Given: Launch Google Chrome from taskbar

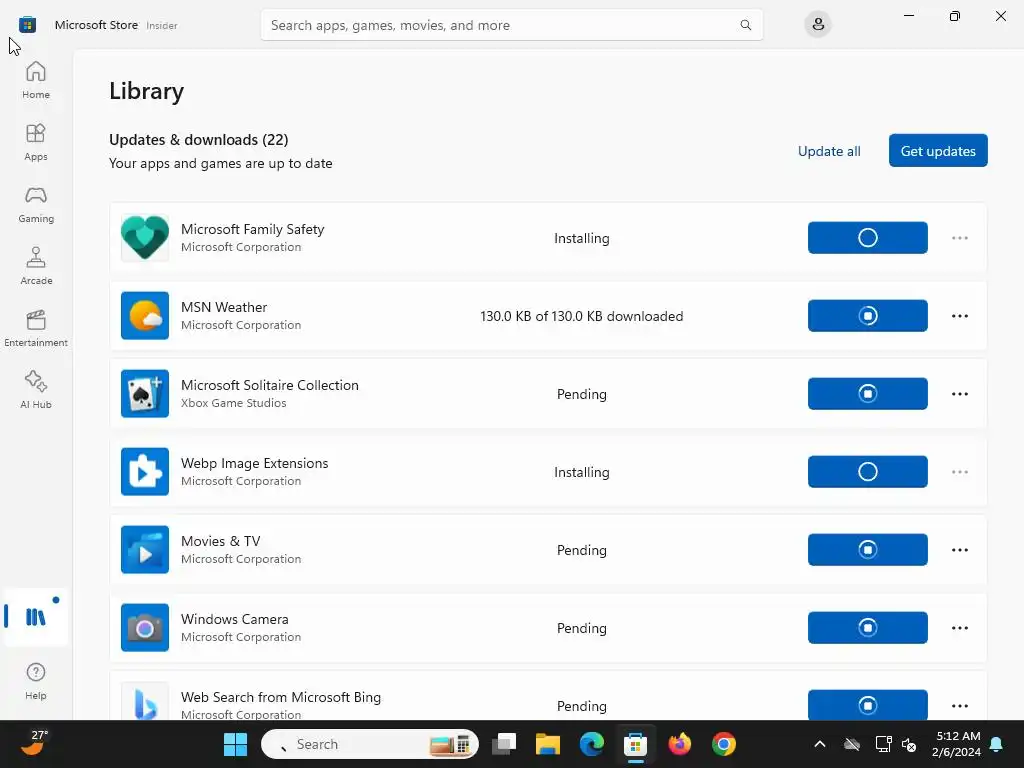Looking at the screenshot, I should (724, 744).
